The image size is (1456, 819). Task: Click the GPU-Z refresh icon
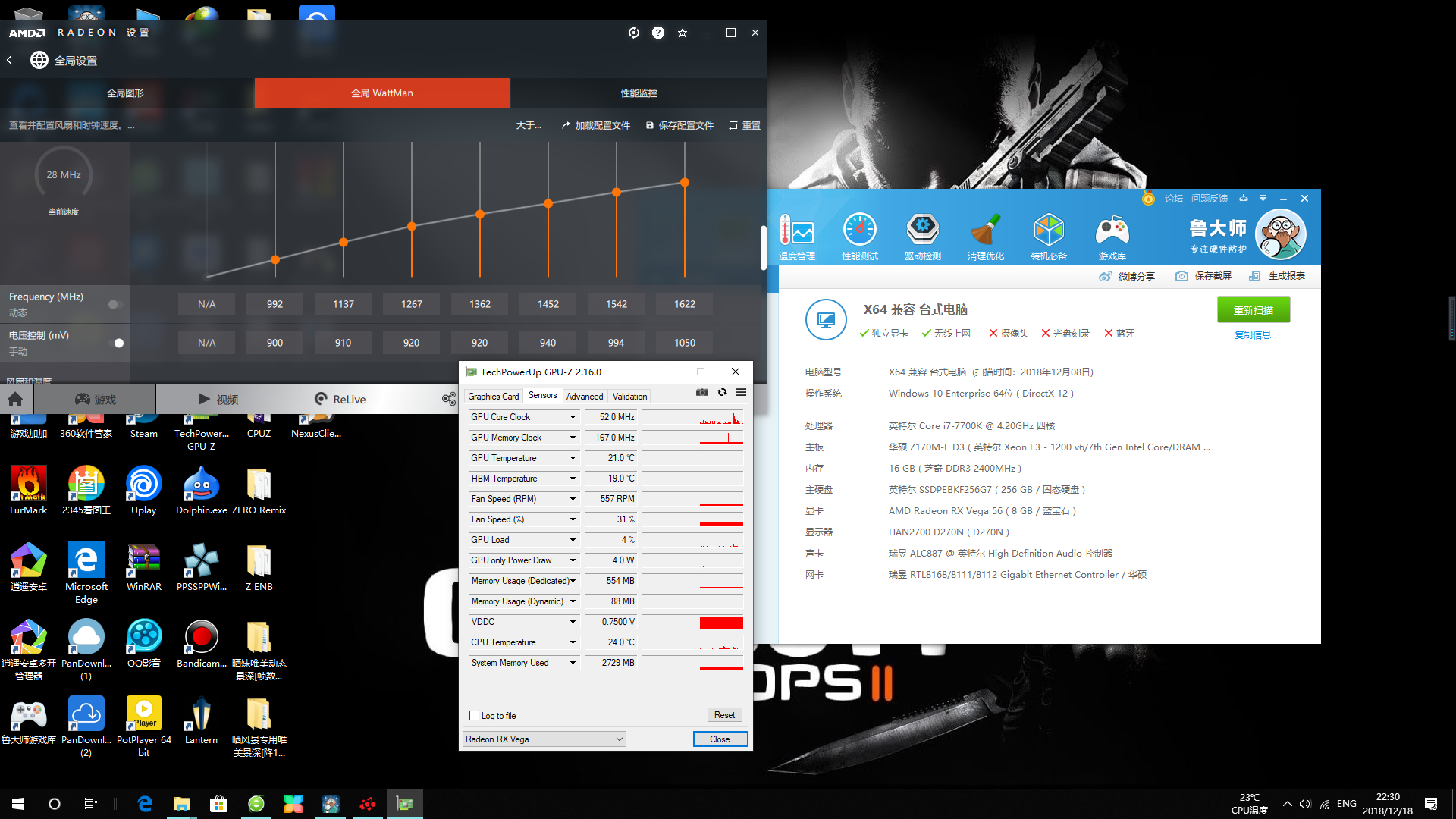[x=722, y=392]
